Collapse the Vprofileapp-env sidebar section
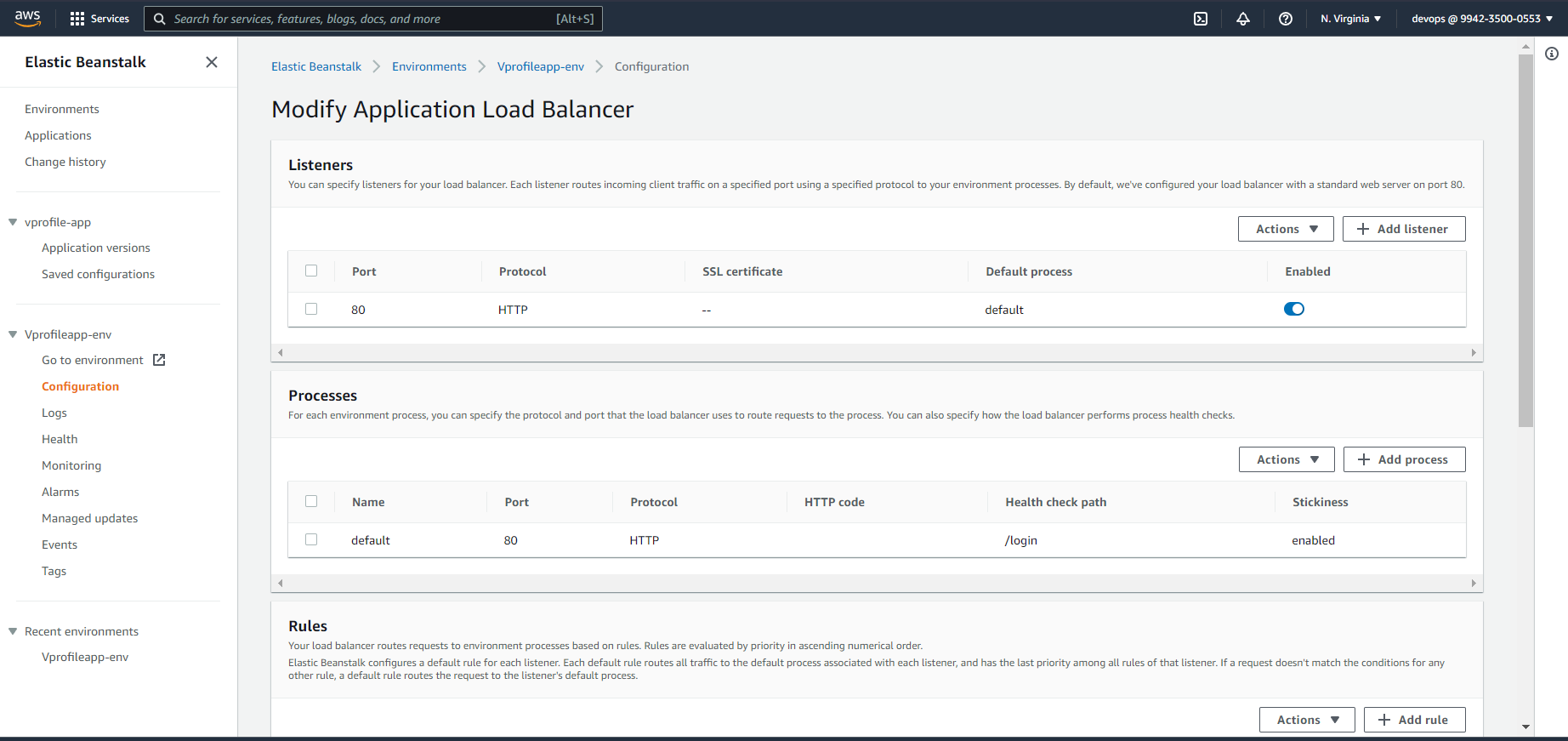This screenshot has height=741, width=1568. click(13, 334)
